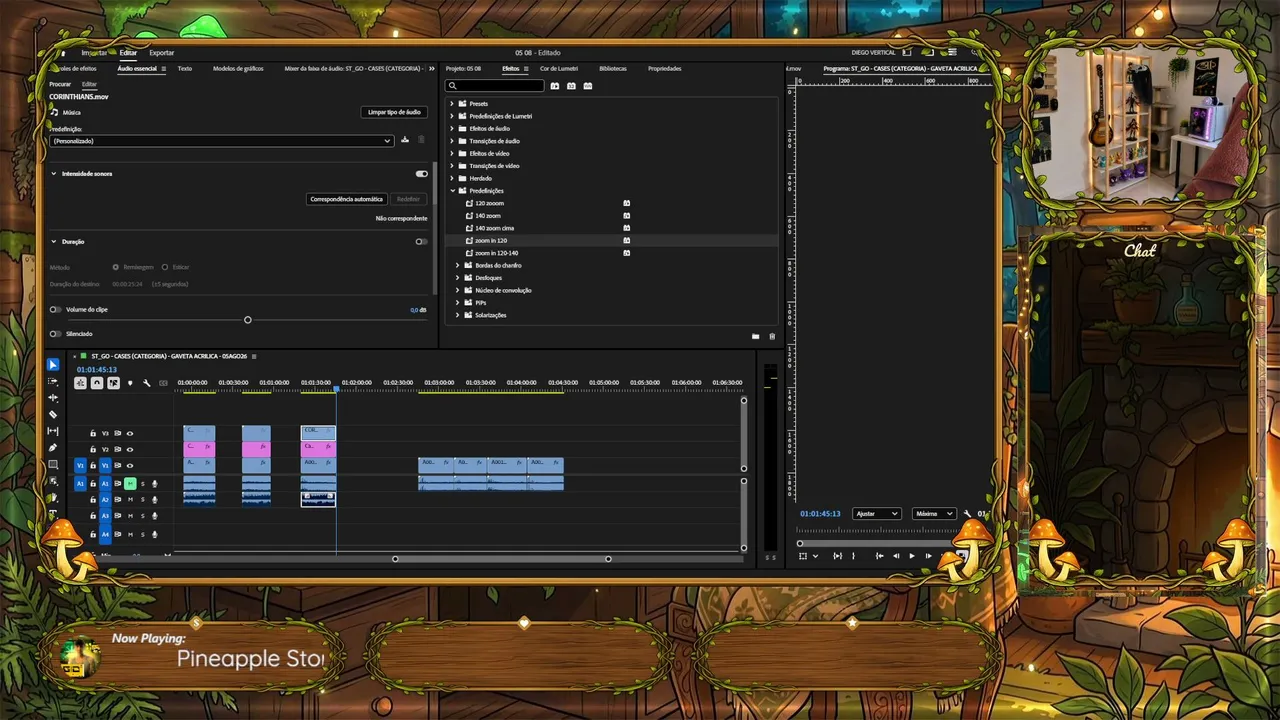The width and height of the screenshot is (1280, 720).
Task: Toggle sync lock for track V2
Action: (117, 449)
